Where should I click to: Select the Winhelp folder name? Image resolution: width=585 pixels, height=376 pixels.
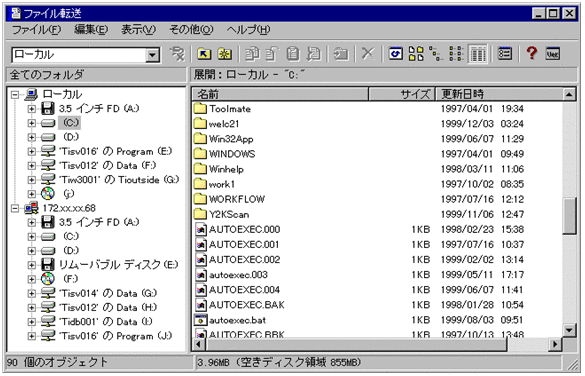click(x=226, y=169)
